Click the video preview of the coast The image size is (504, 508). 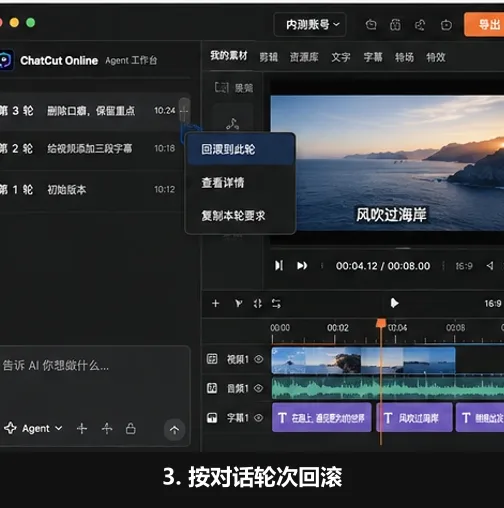(x=387, y=163)
